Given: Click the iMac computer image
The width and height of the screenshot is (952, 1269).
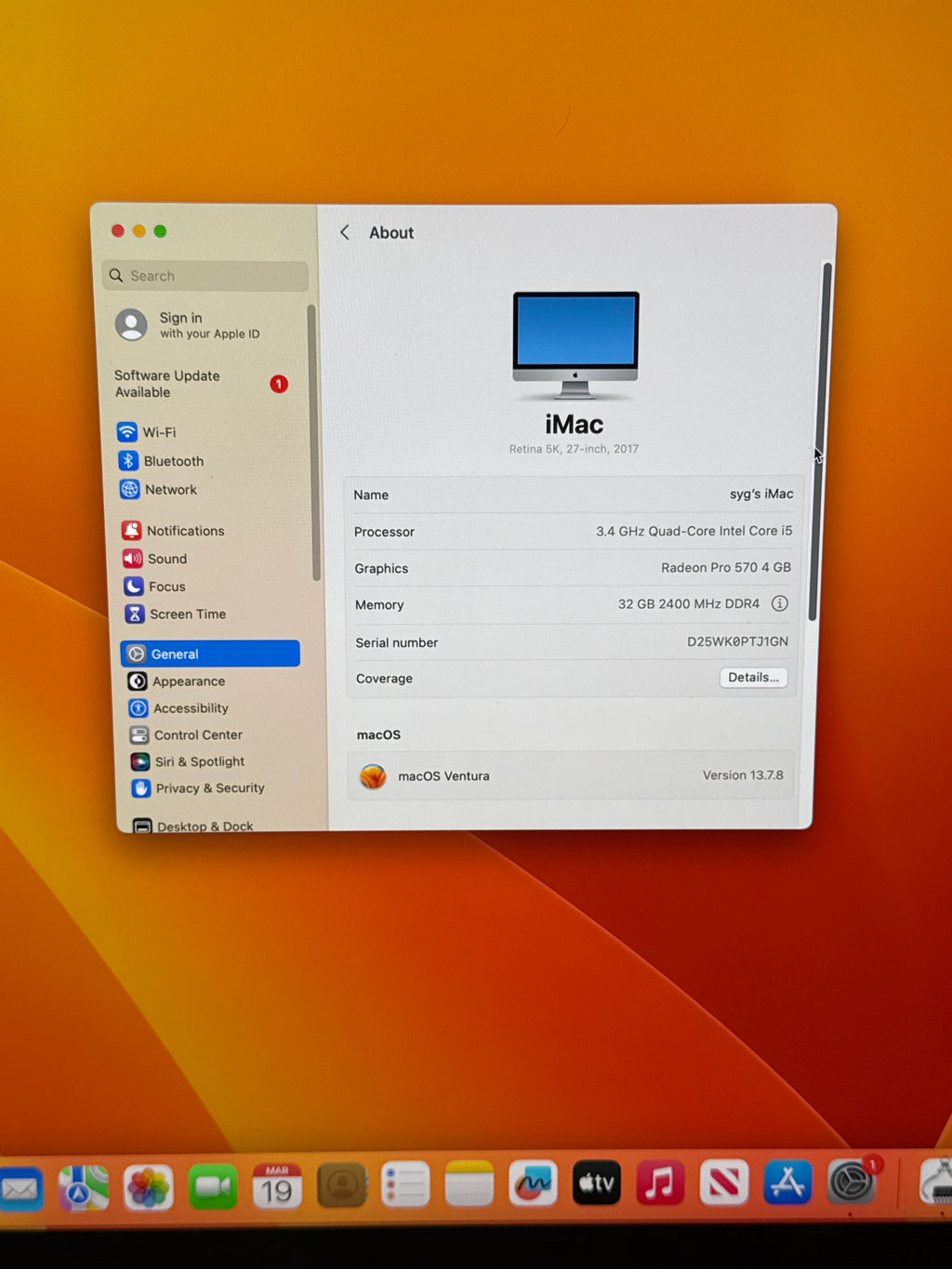Looking at the screenshot, I should (x=575, y=346).
